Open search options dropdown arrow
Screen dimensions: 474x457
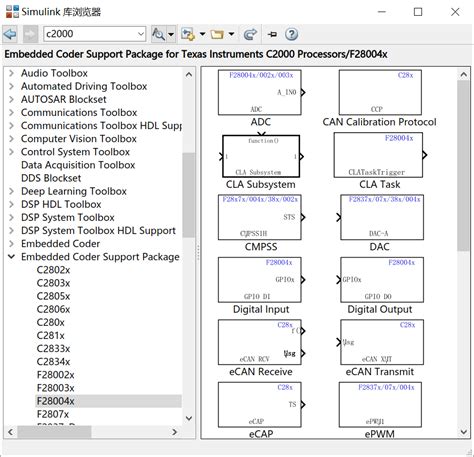click(171, 34)
